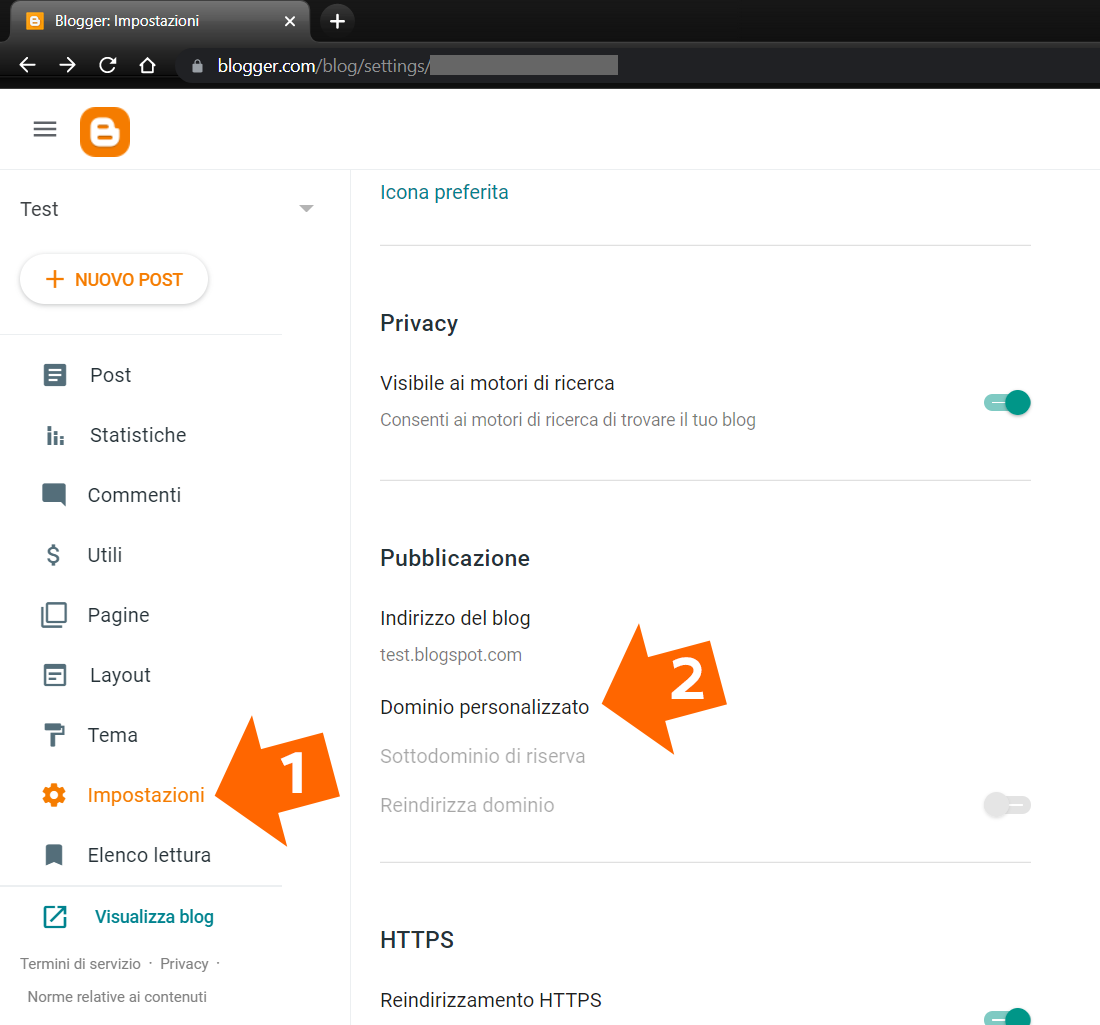
Task: Click the Tema paint roller icon
Action: point(54,735)
